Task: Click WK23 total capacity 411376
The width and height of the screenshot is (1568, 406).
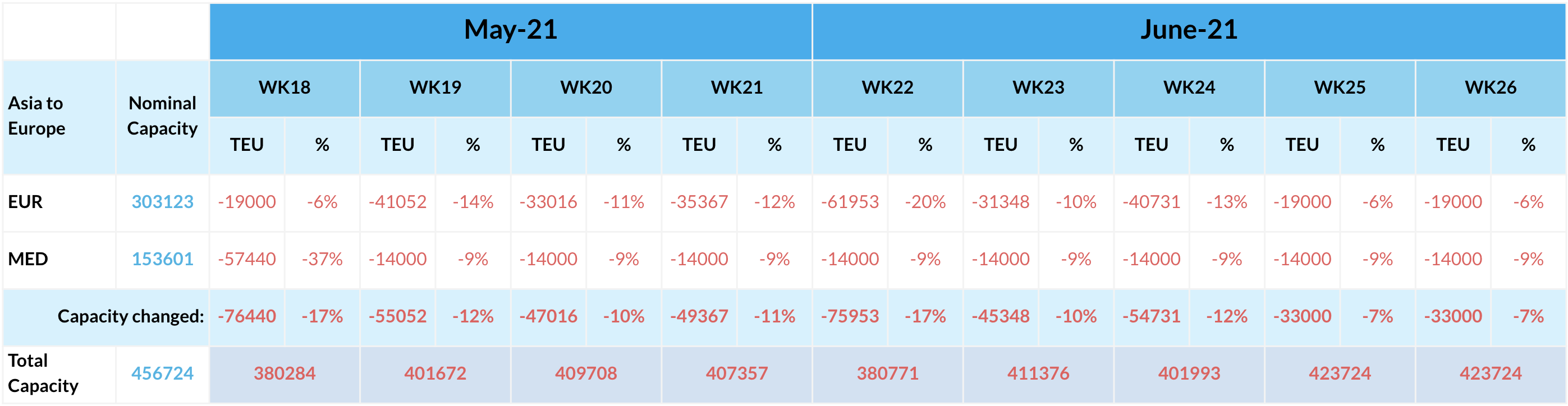Action: coord(1038,373)
